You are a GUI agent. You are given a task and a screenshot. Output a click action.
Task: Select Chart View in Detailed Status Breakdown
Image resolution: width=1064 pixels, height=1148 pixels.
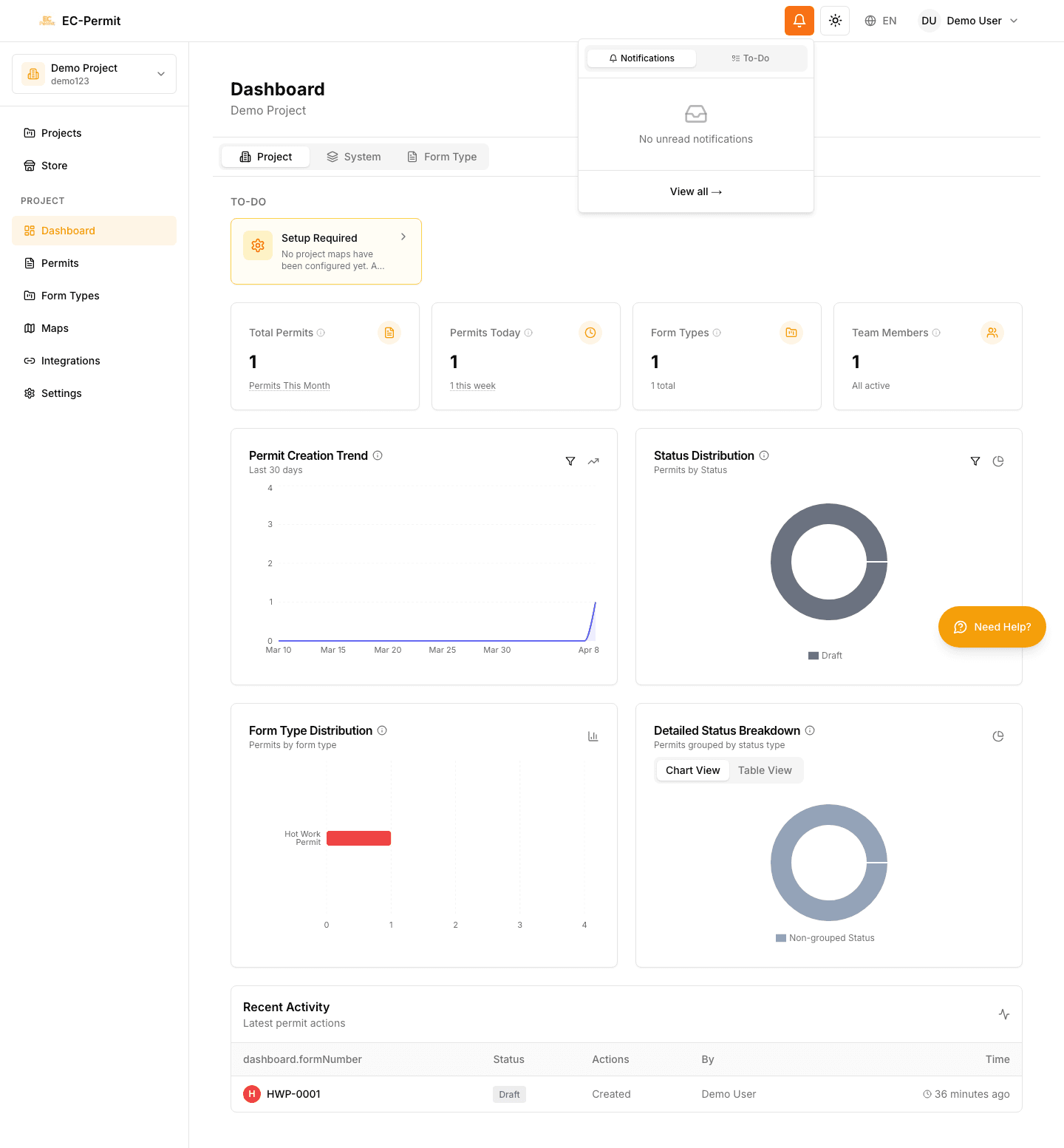coord(692,770)
